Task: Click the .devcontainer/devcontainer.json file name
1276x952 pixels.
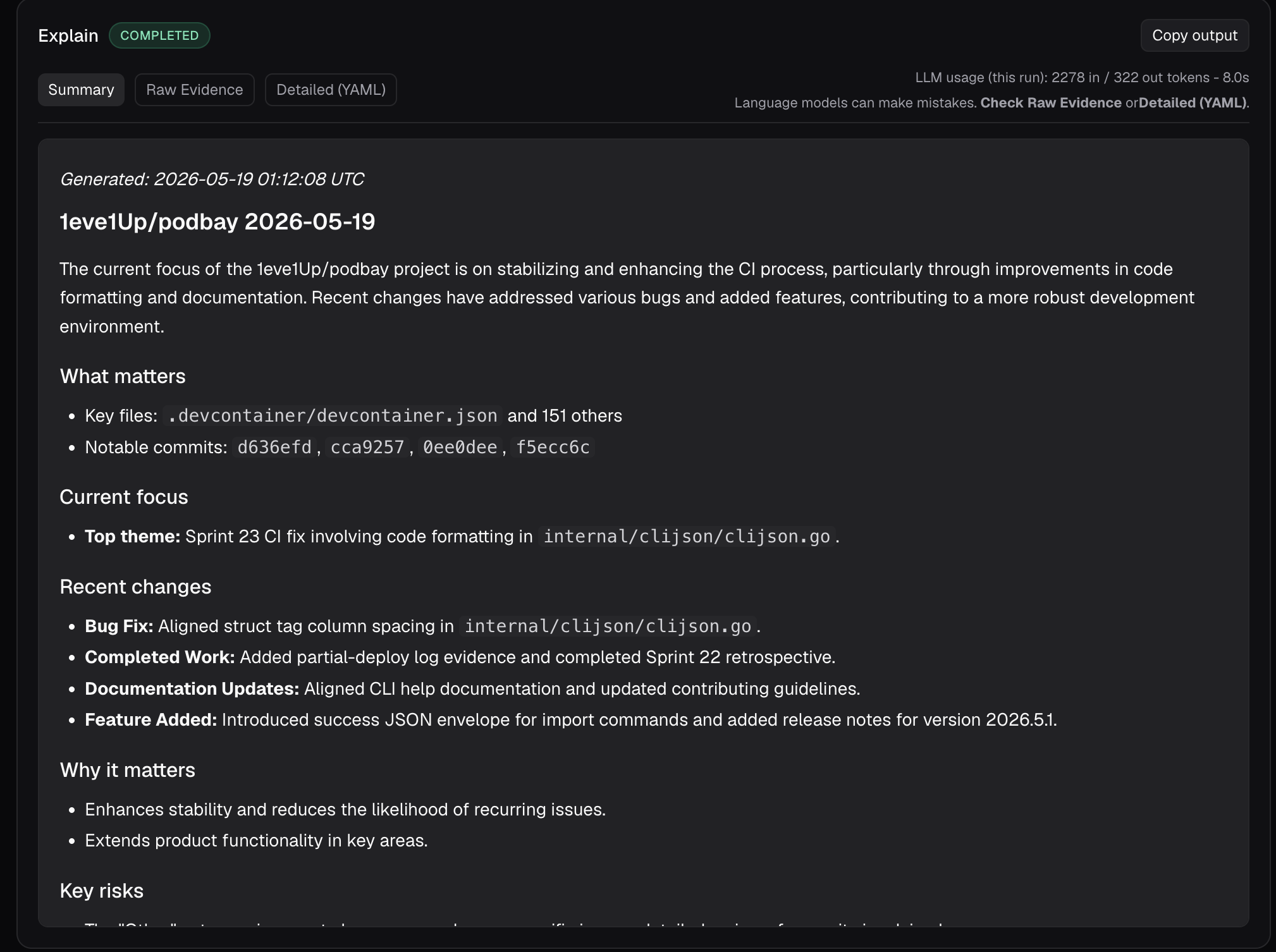Action: coord(333,415)
